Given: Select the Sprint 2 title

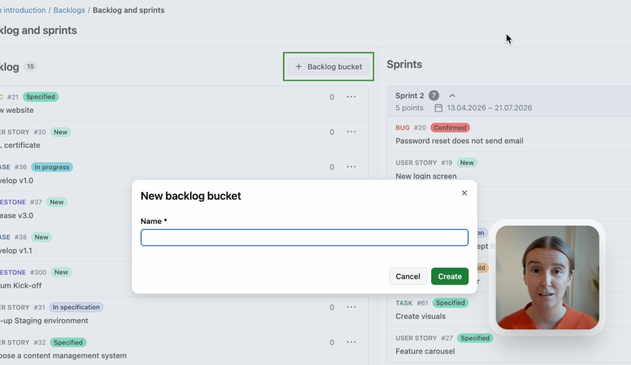Looking at the screenshot, I should [409, 96].
